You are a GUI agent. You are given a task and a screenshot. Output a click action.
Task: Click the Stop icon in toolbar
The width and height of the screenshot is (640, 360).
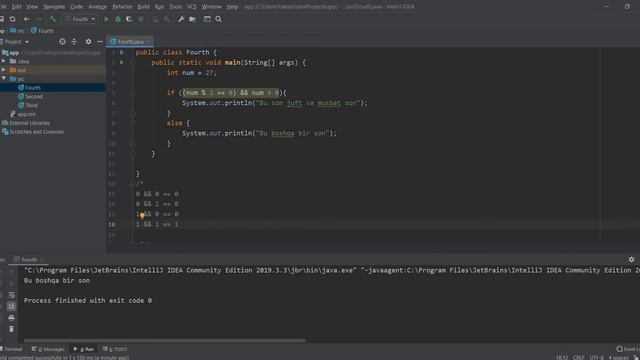(141, 19)
